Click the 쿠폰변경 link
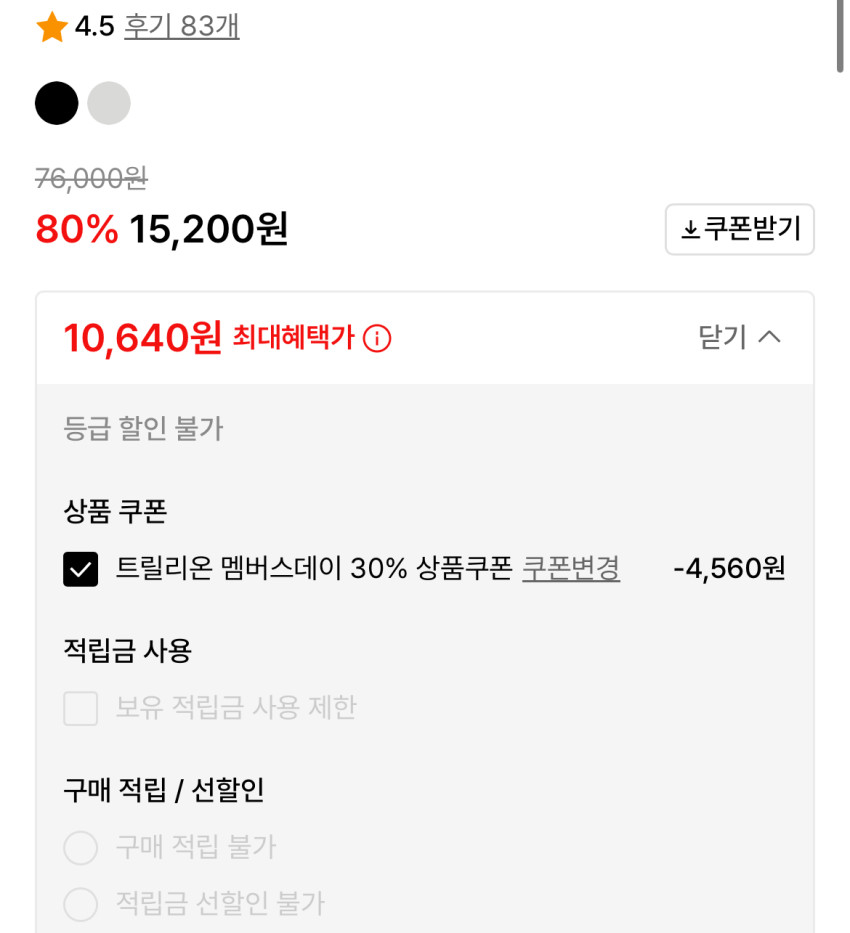The height and width of the screenshot is (933, 850). (571, 569)
